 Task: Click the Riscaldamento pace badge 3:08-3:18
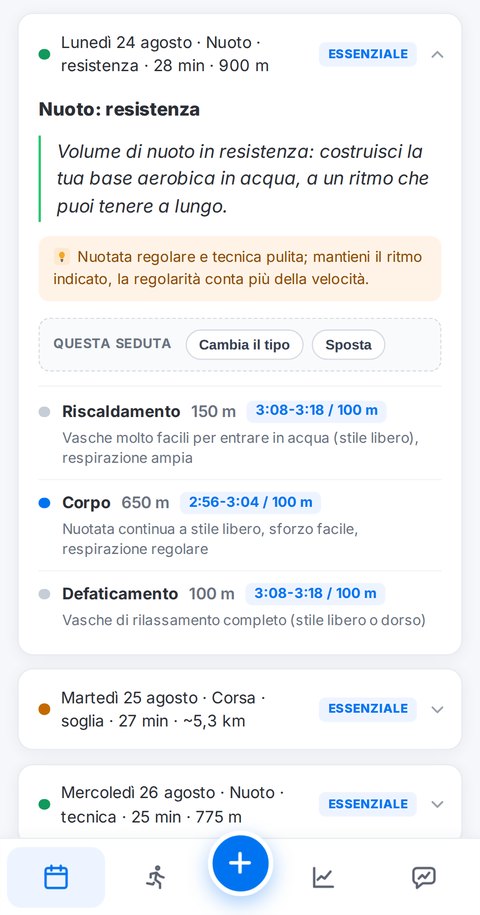click(x=317, y=411)
